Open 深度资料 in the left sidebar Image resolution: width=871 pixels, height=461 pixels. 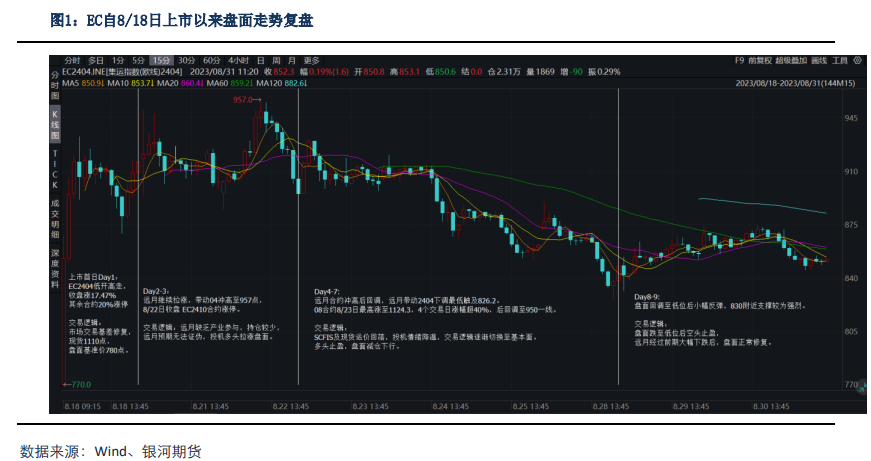click(55, 269)
